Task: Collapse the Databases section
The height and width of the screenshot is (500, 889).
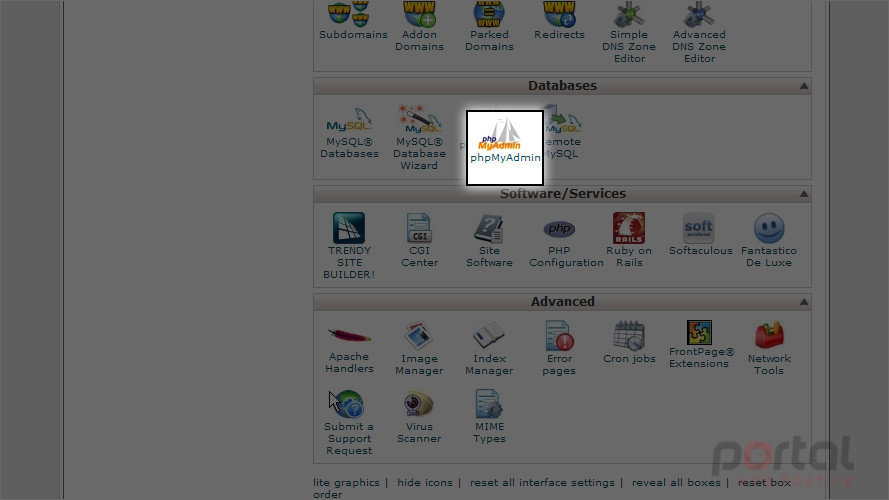Action: [804, 86]
